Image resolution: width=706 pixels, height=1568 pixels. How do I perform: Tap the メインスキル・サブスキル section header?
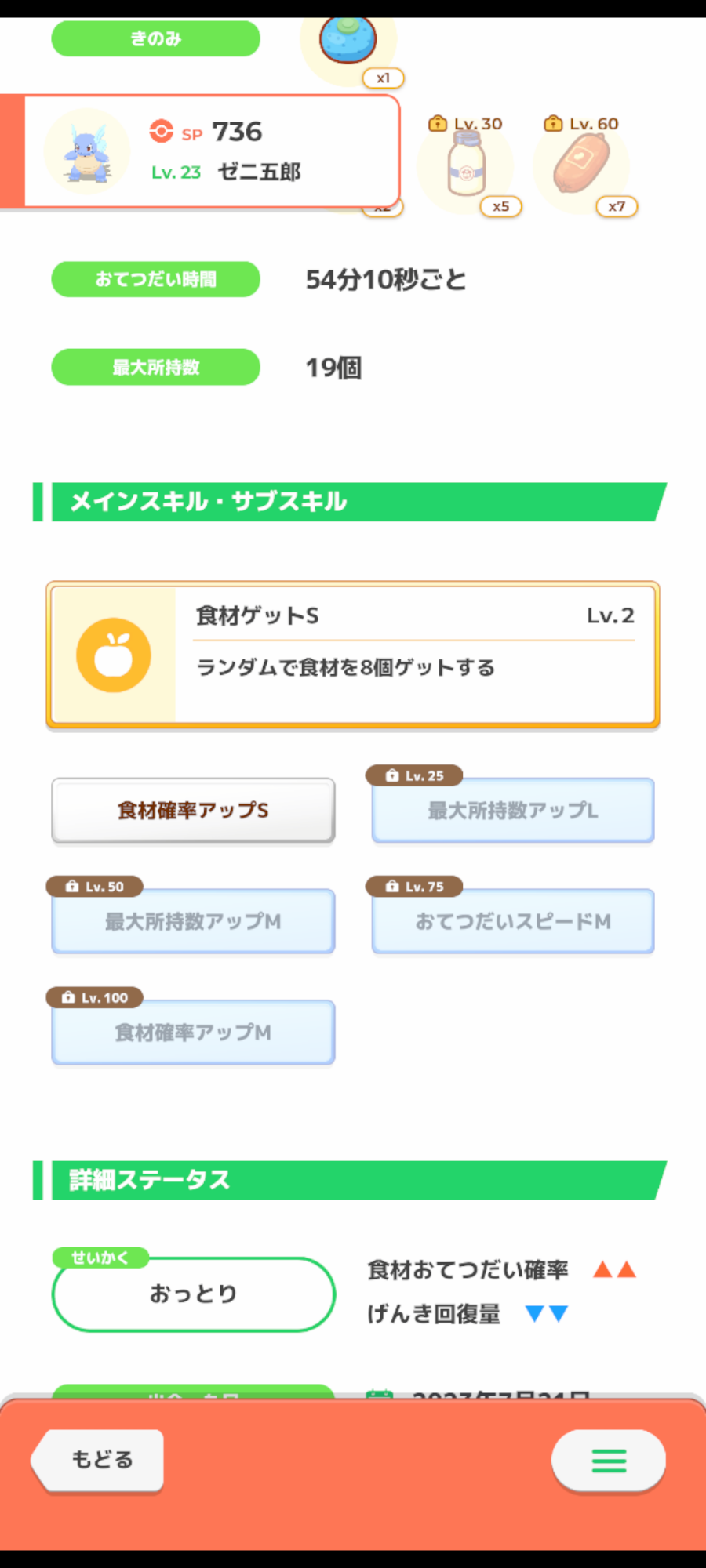[x=350, y=502]
